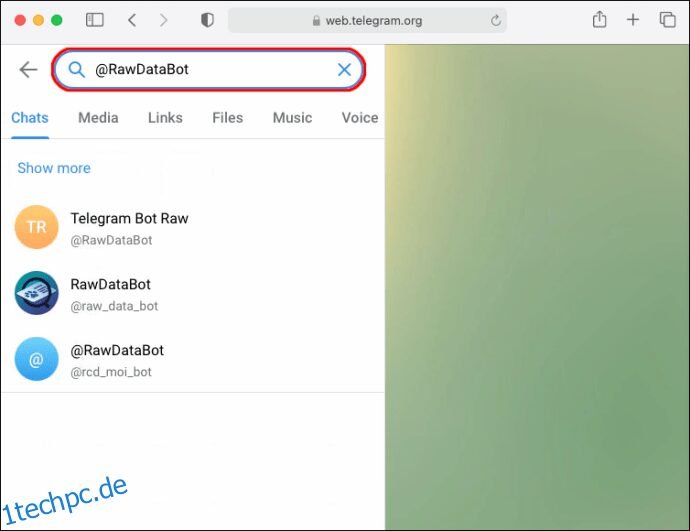690x531 pixels.
Task: Open the privacy shield report icon
Action: click(207, 20)
